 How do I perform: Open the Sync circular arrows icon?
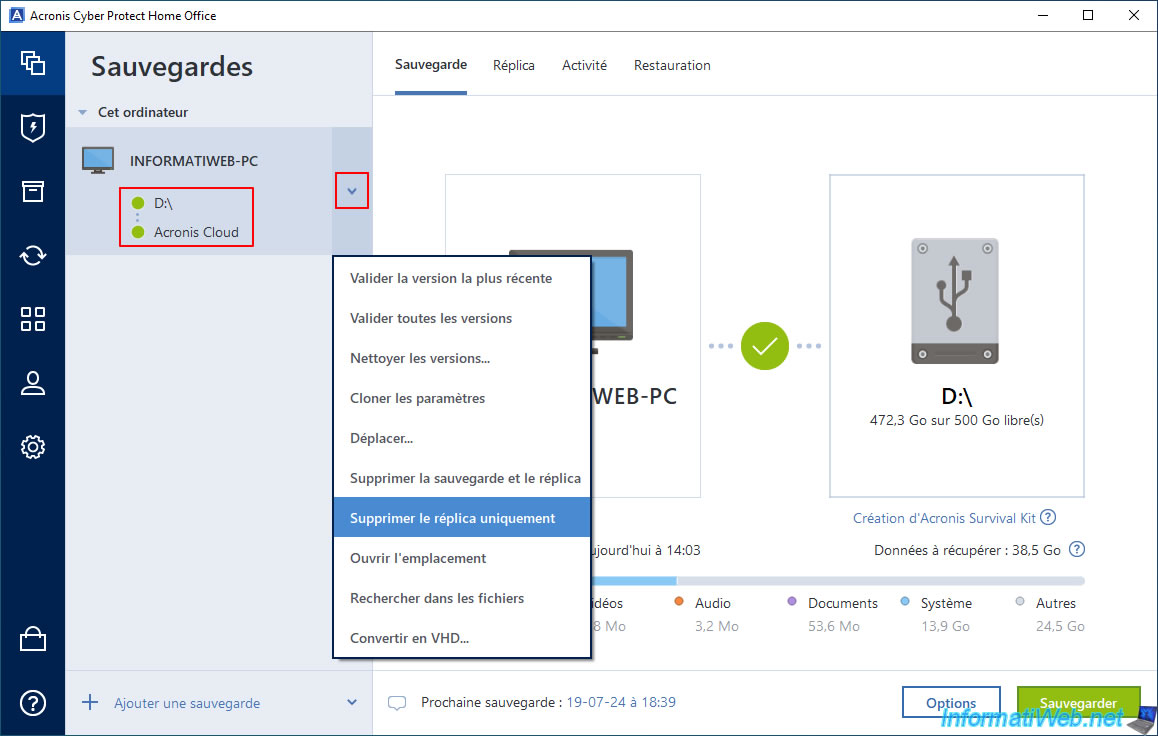tap(32, 255)
